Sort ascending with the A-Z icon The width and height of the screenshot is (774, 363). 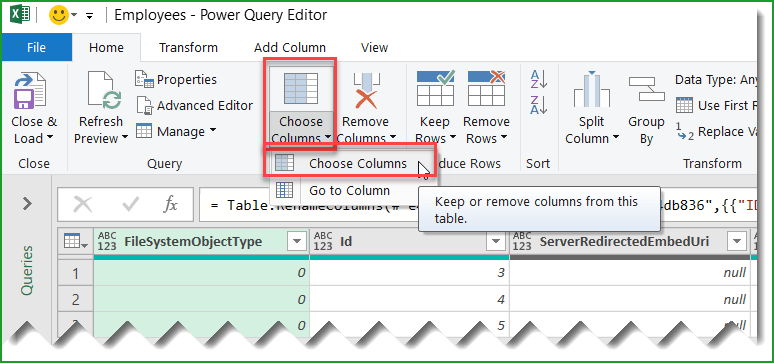[539, 79]
